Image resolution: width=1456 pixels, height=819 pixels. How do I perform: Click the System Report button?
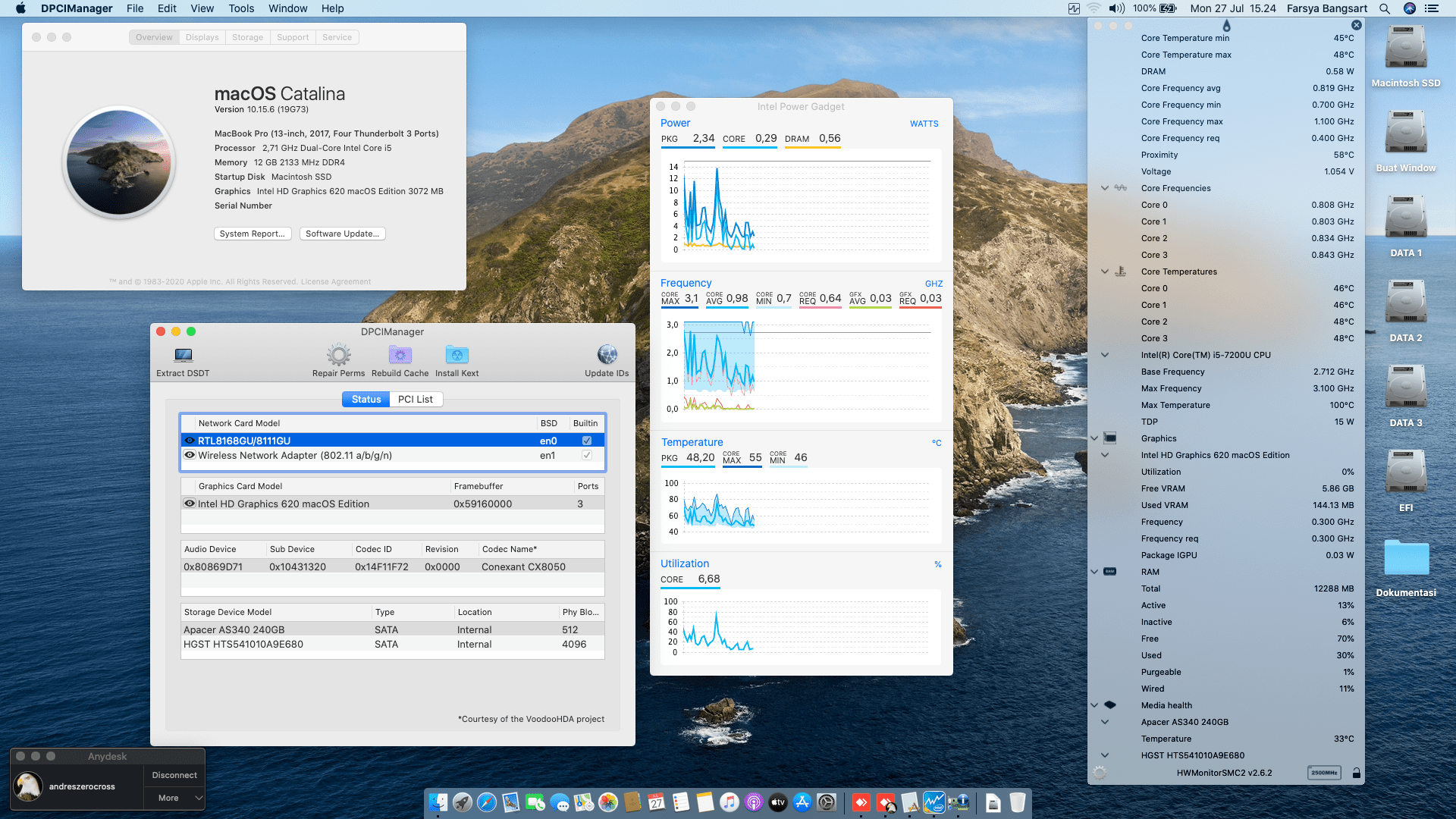pos(253,234)
